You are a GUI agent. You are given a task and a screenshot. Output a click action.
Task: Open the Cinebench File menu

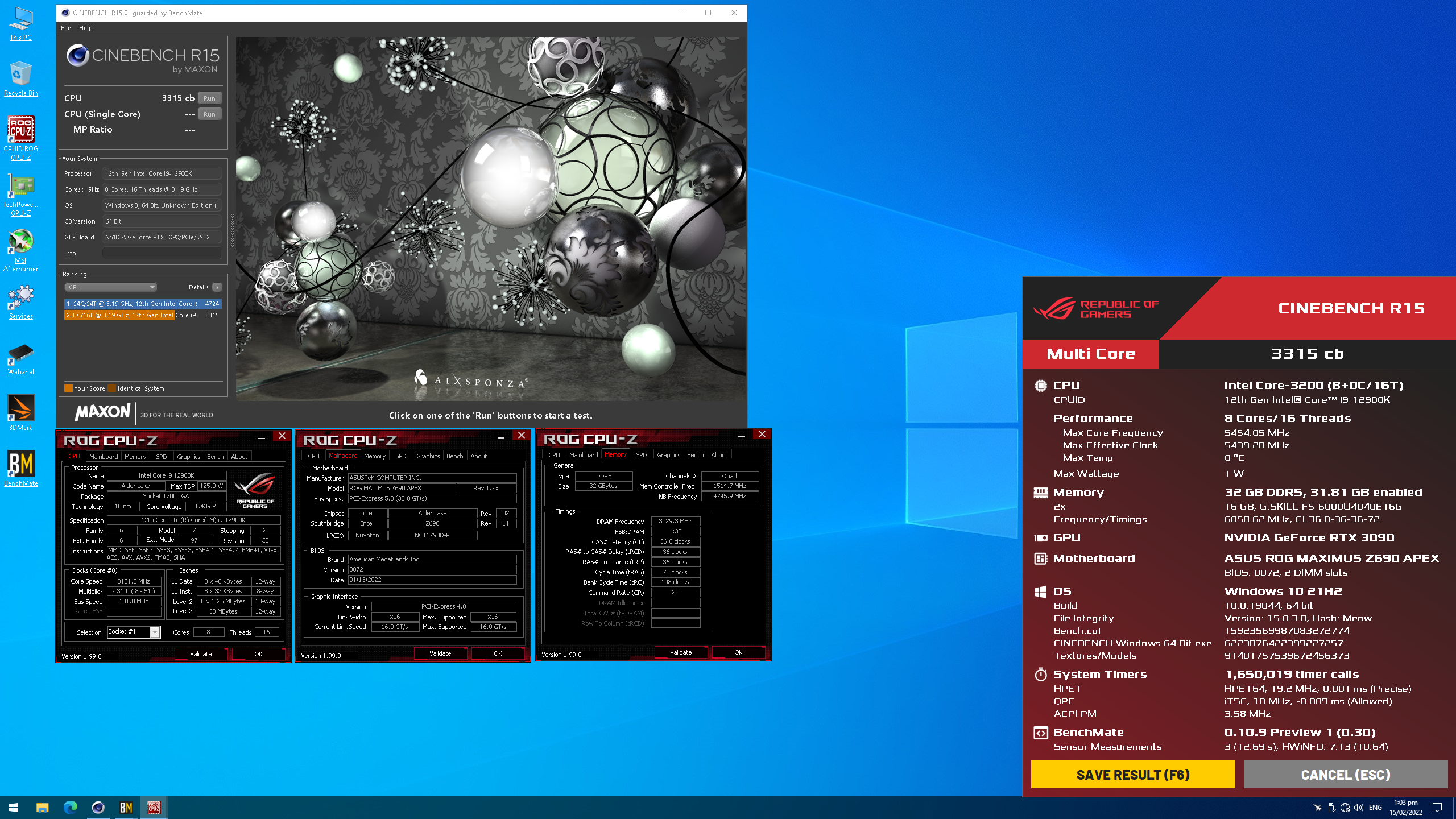(66, 28)
